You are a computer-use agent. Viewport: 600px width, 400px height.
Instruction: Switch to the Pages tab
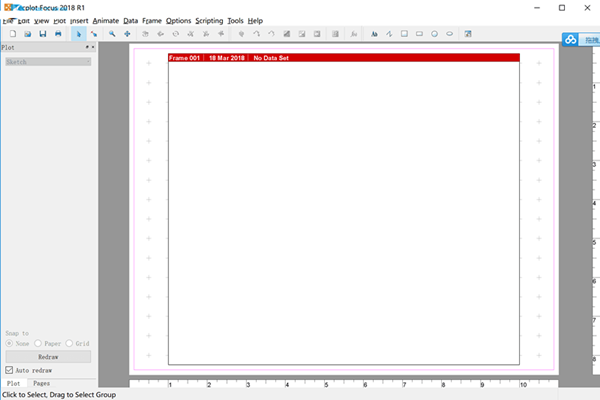(x=41, y=383)
